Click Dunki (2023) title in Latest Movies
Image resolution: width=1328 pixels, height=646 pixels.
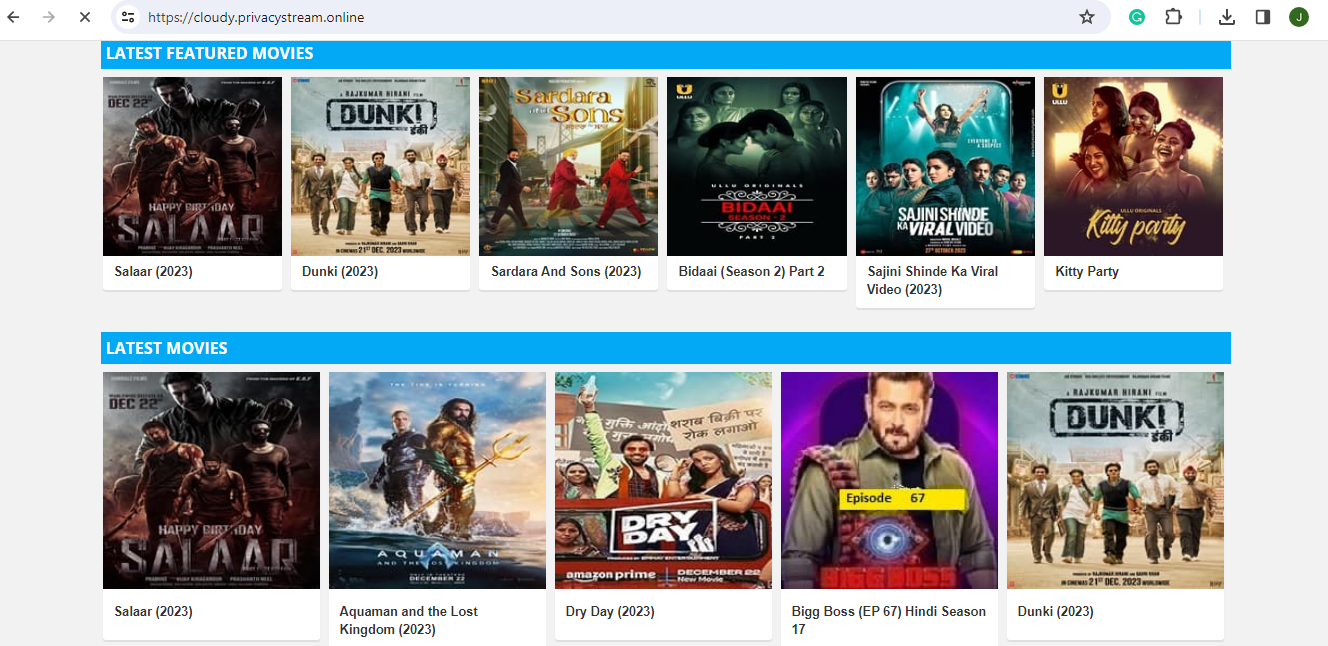point(1055,611)
